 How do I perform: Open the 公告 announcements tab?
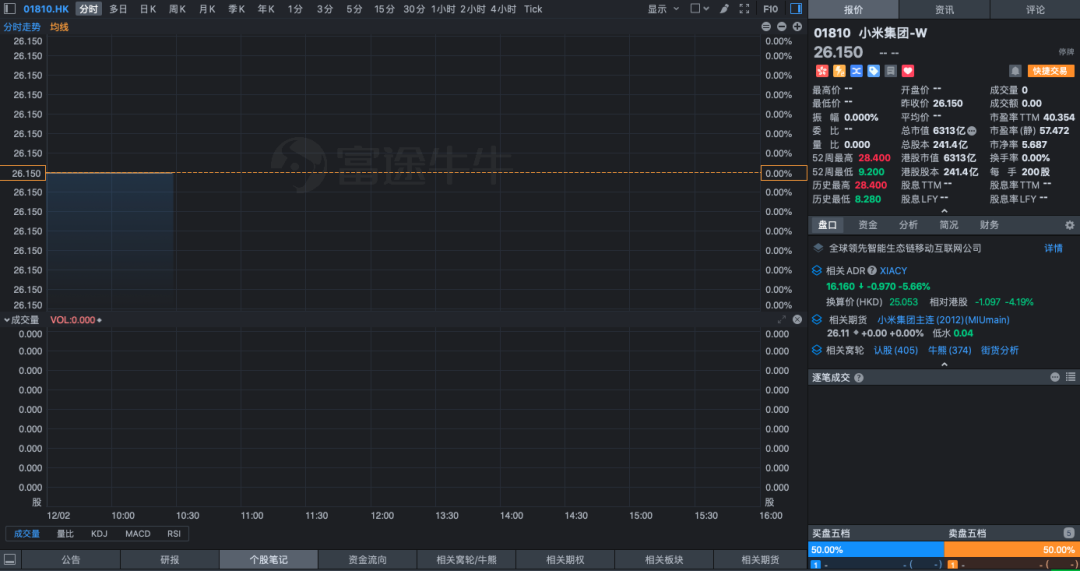(71, 559)
